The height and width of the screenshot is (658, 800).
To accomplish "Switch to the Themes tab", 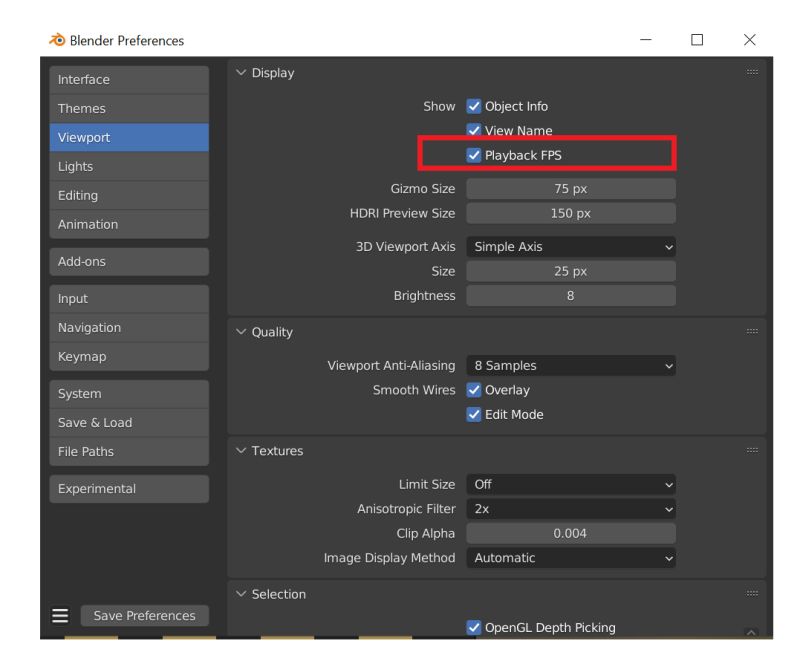I will pyautogui.click(x=129, y=109).
